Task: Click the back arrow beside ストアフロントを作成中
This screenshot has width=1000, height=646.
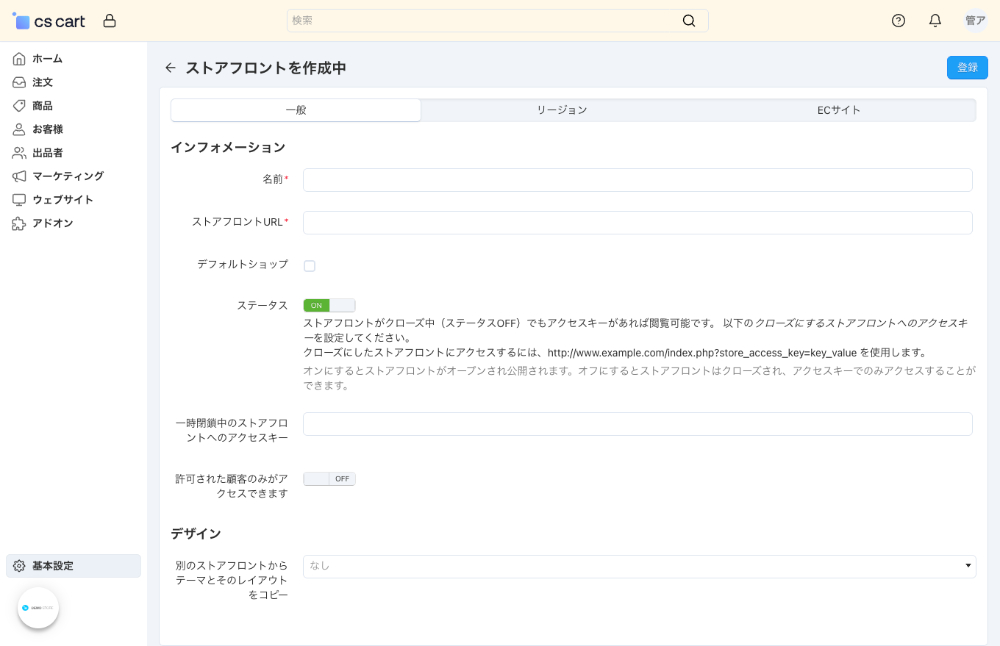Action: (x=170, y=68)
